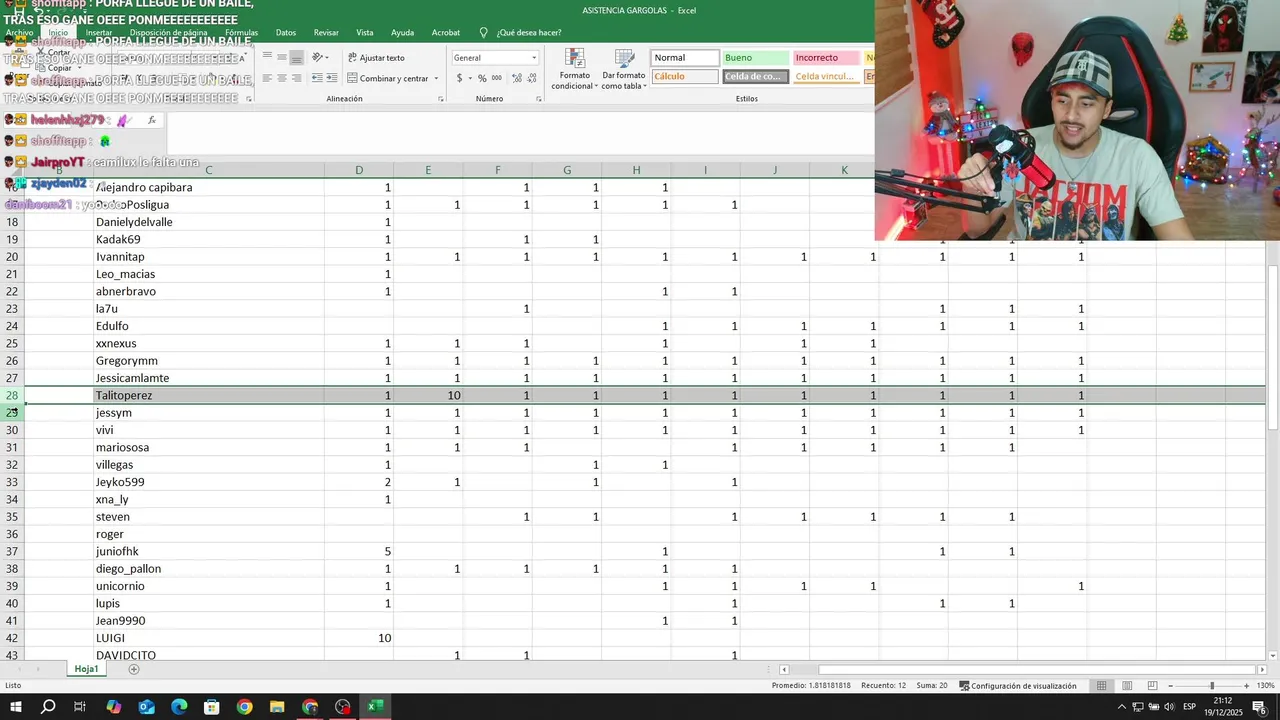Expand the Combinar y centrar dropdown arrow
The width and height of the screenshot is (1280, 720).
coord(436,78)
